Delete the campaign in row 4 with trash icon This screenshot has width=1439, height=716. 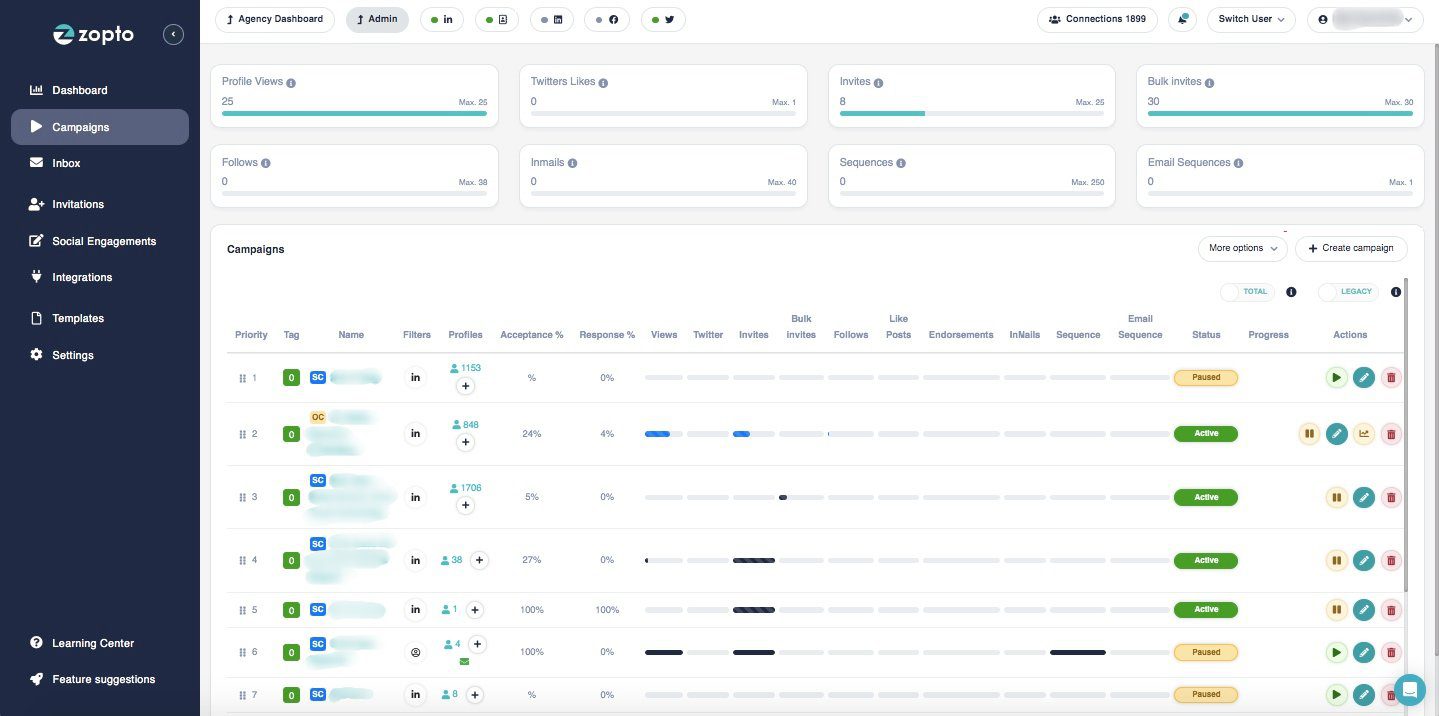(1391, 560)
